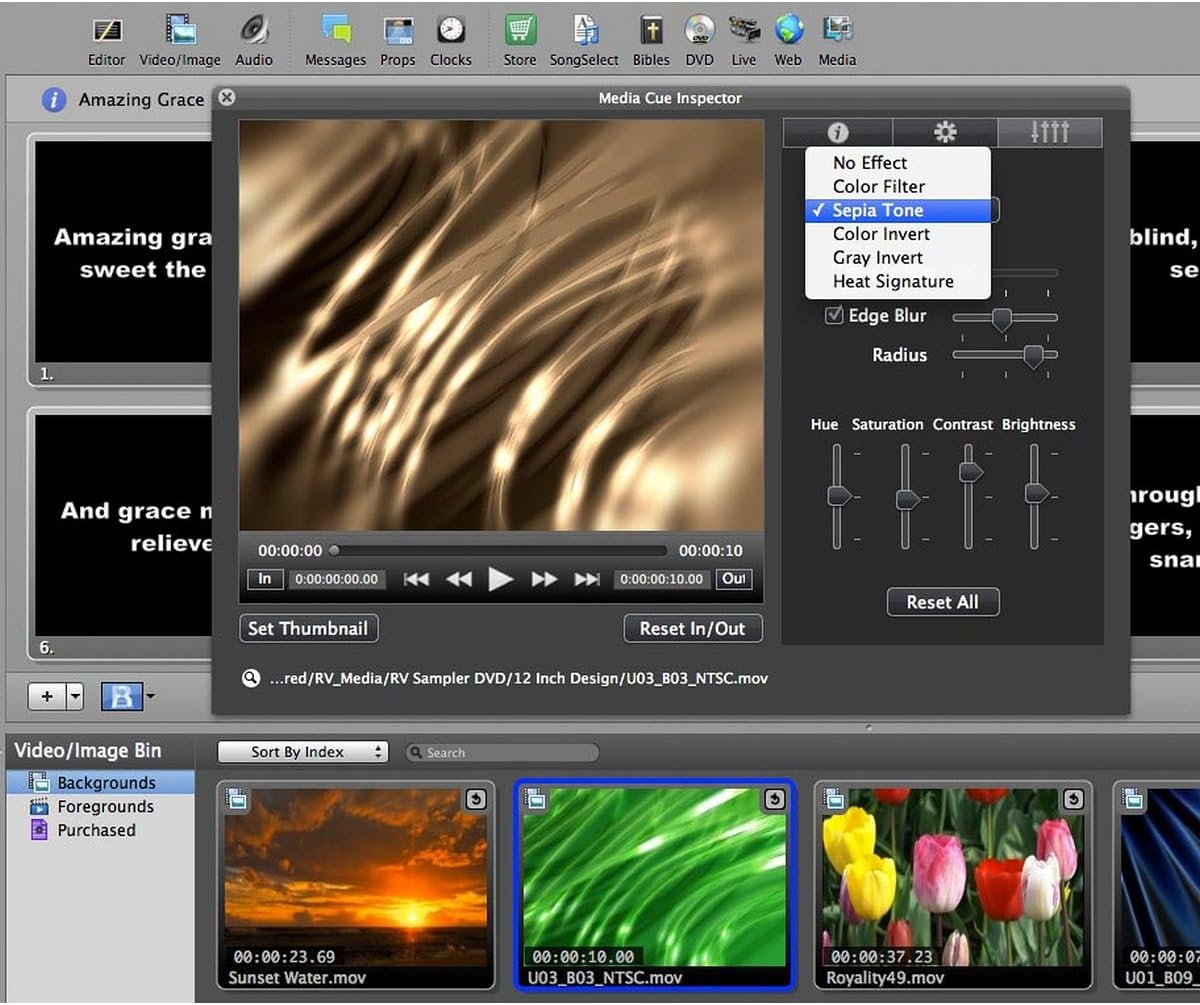
Task: Switch to the gear tab in Media Cue Inspector
Action: pos(944,131)
